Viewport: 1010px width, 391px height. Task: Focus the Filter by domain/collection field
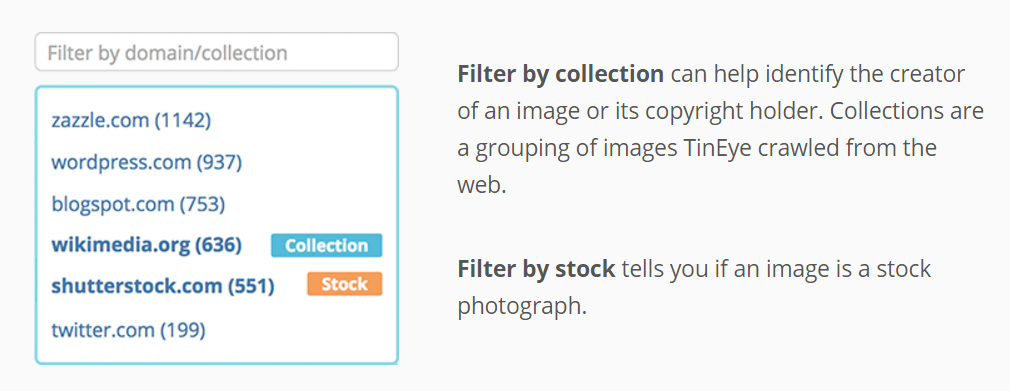216,52
